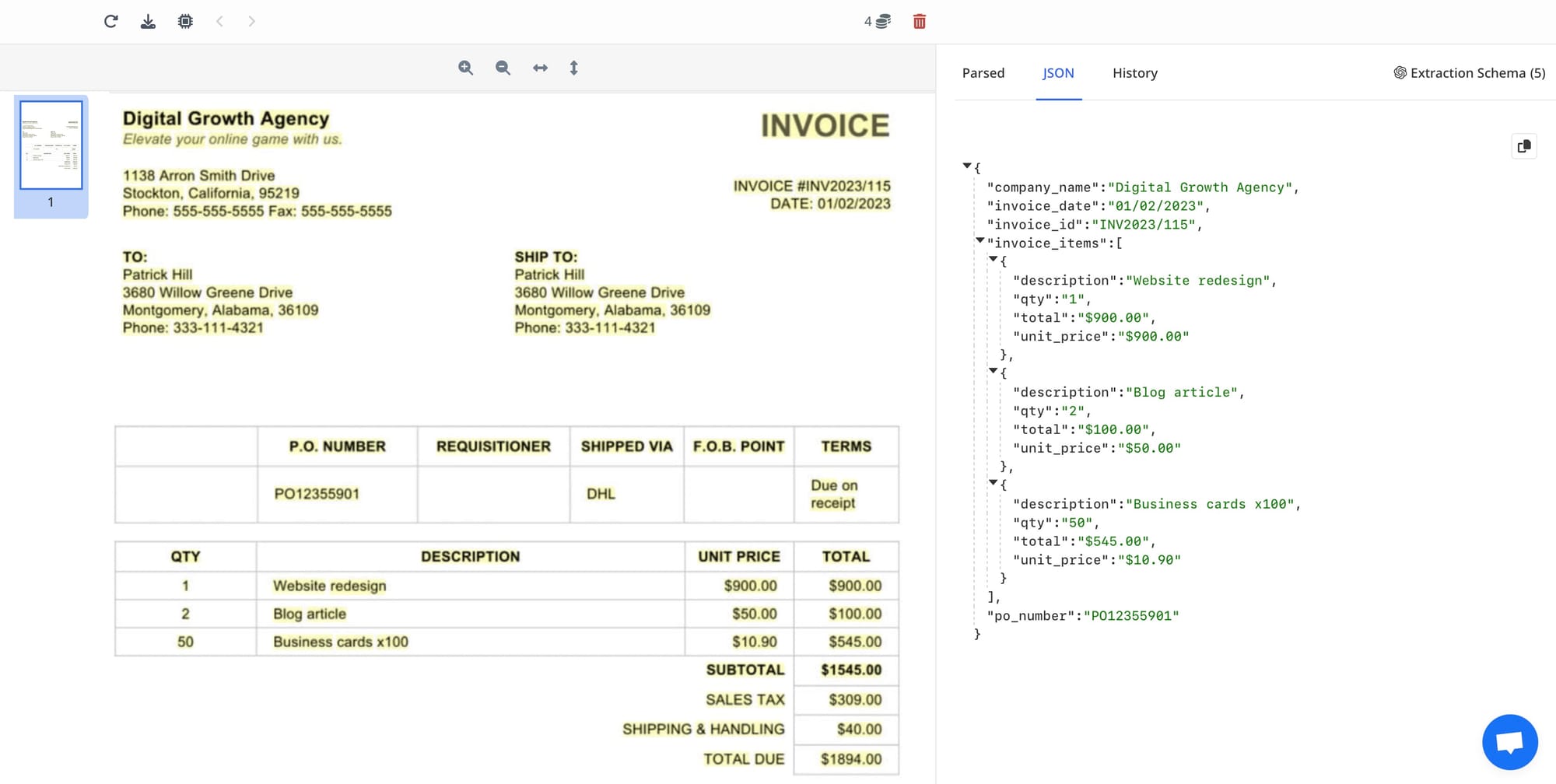Screen dimensions: 1556x784
Task: Go to previous document arrow
Action: click(x=220, y=21)
